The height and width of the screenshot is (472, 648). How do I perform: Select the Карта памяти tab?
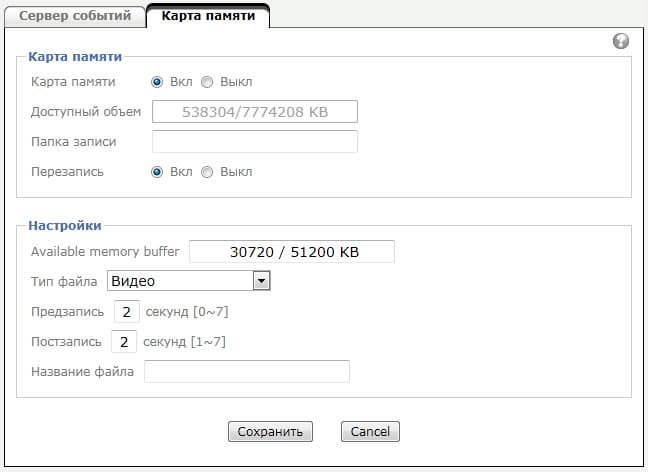pos(208,16)
